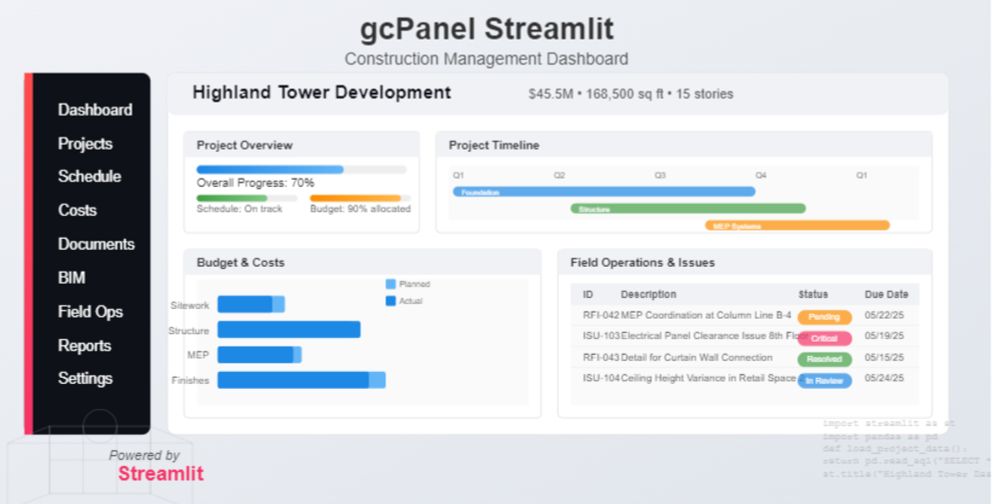Open Field Ops in the sidebar

tap(90, 311)
